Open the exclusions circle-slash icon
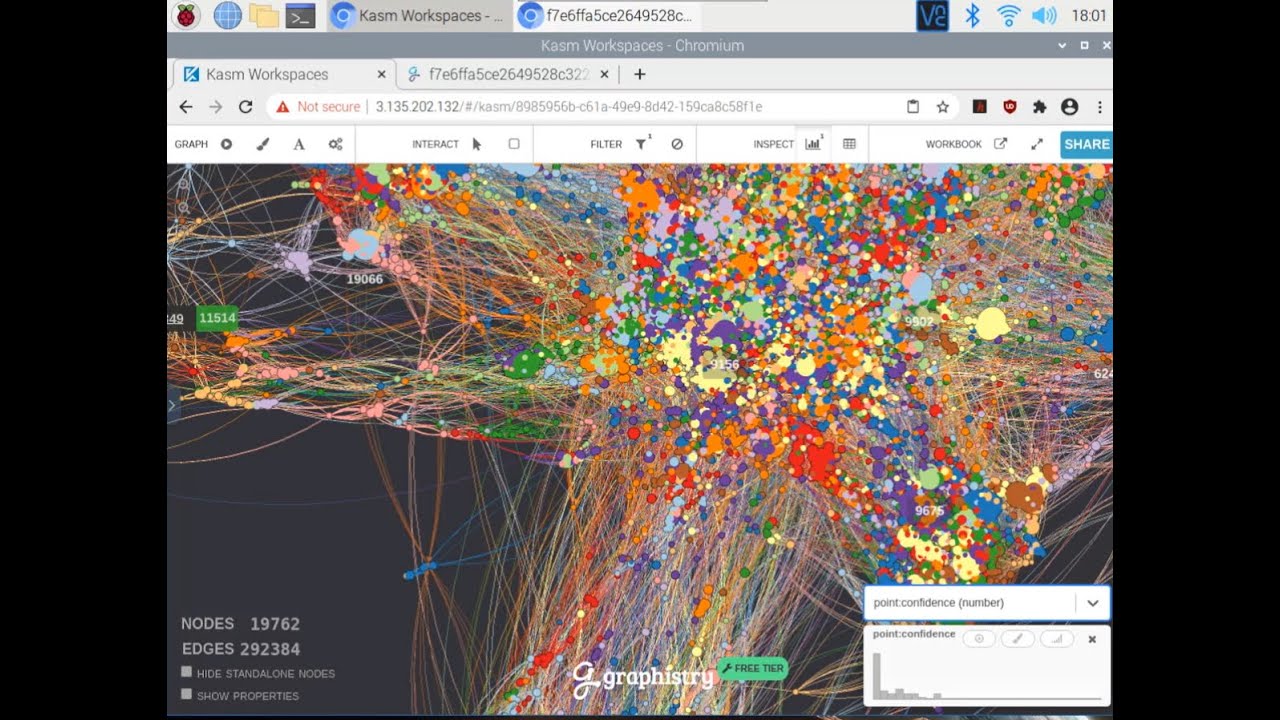Image resolution: width=1280 pixels, height=720 pixels. coord(677,144)
